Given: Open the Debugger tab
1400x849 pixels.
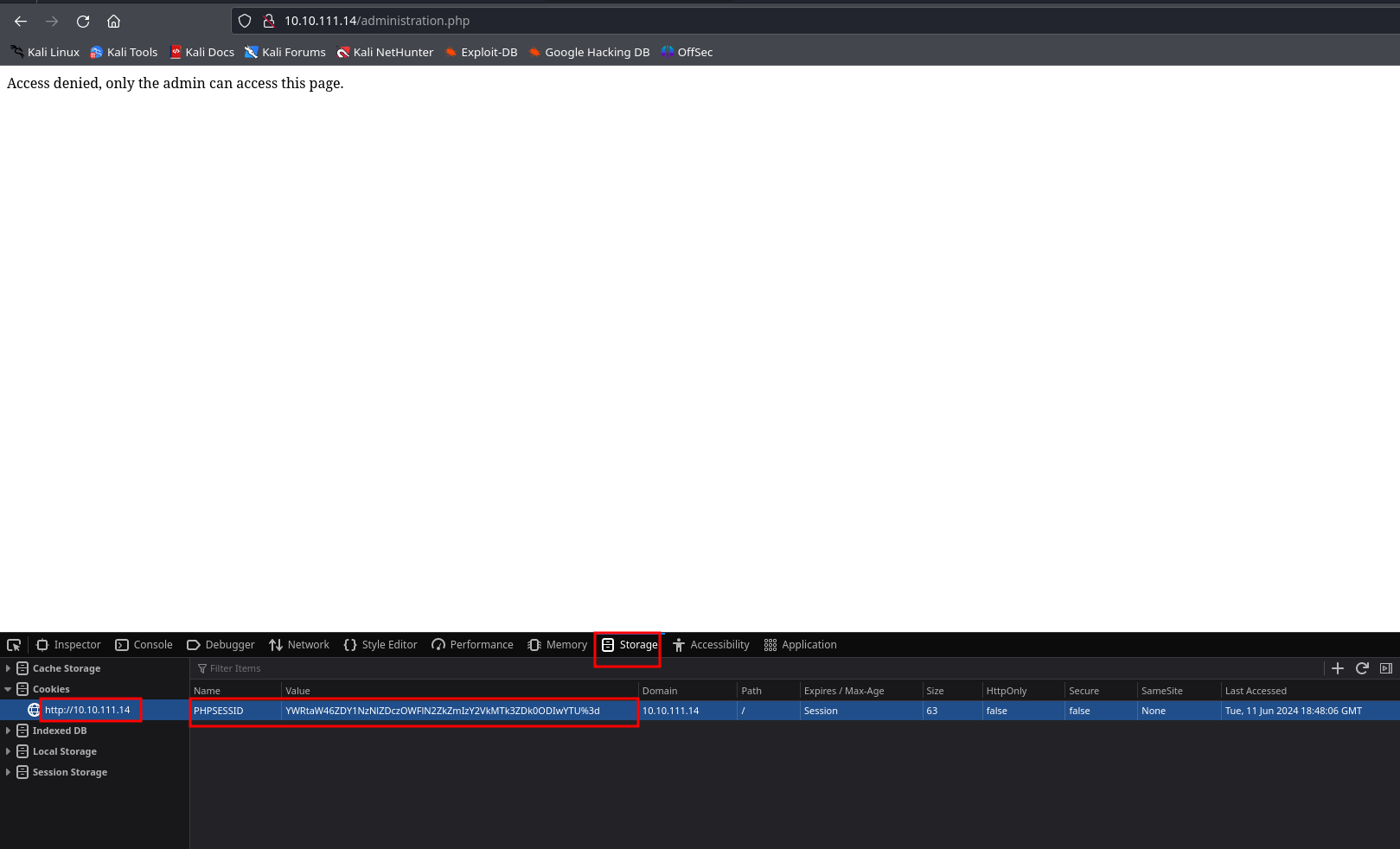Looking at the screenshot, I should click(x=221, y=644).
